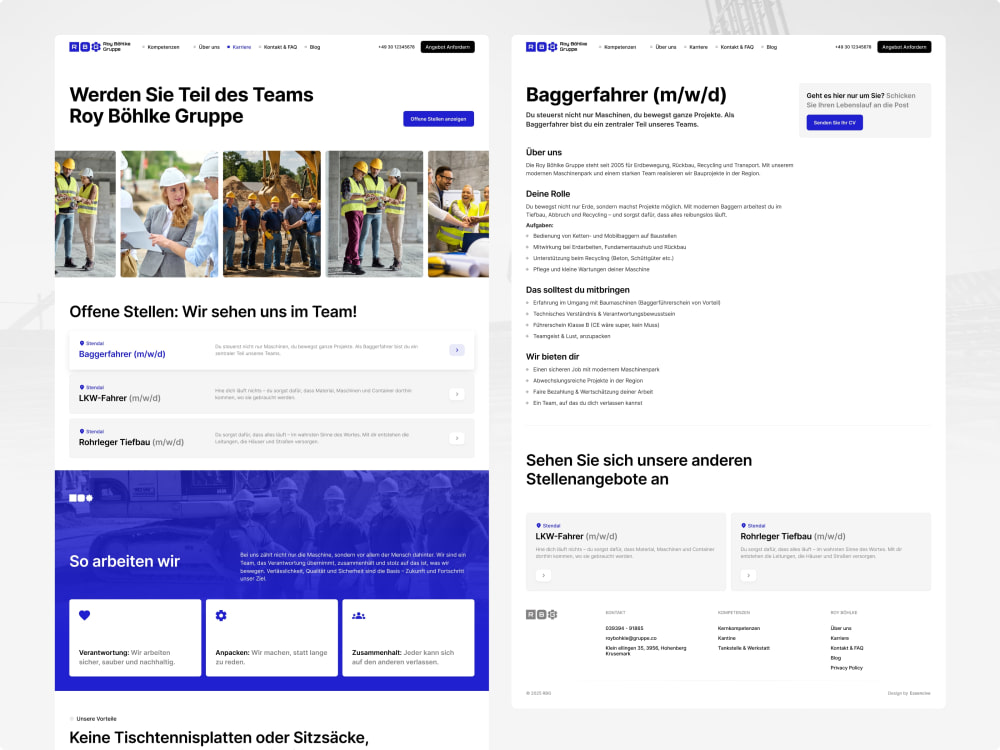Click phone number in left page header
The height and width of the screenshot is (750, 1000).
[396, 47]
